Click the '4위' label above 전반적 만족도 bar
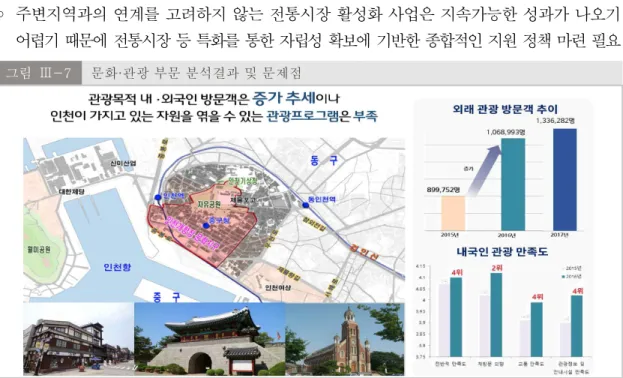Image resolution: width=623 pixels, height=378 pixels. point(457,272)
